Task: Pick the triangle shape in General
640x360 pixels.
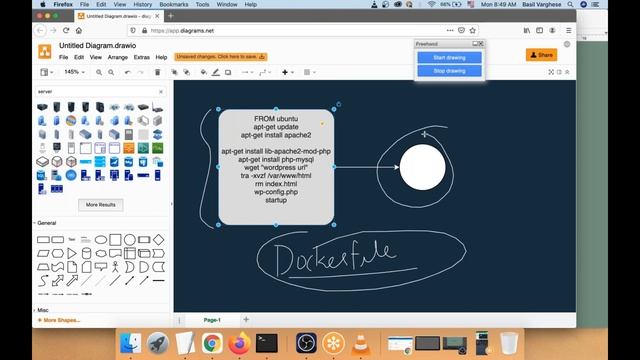Action: [x=72, y=253]
